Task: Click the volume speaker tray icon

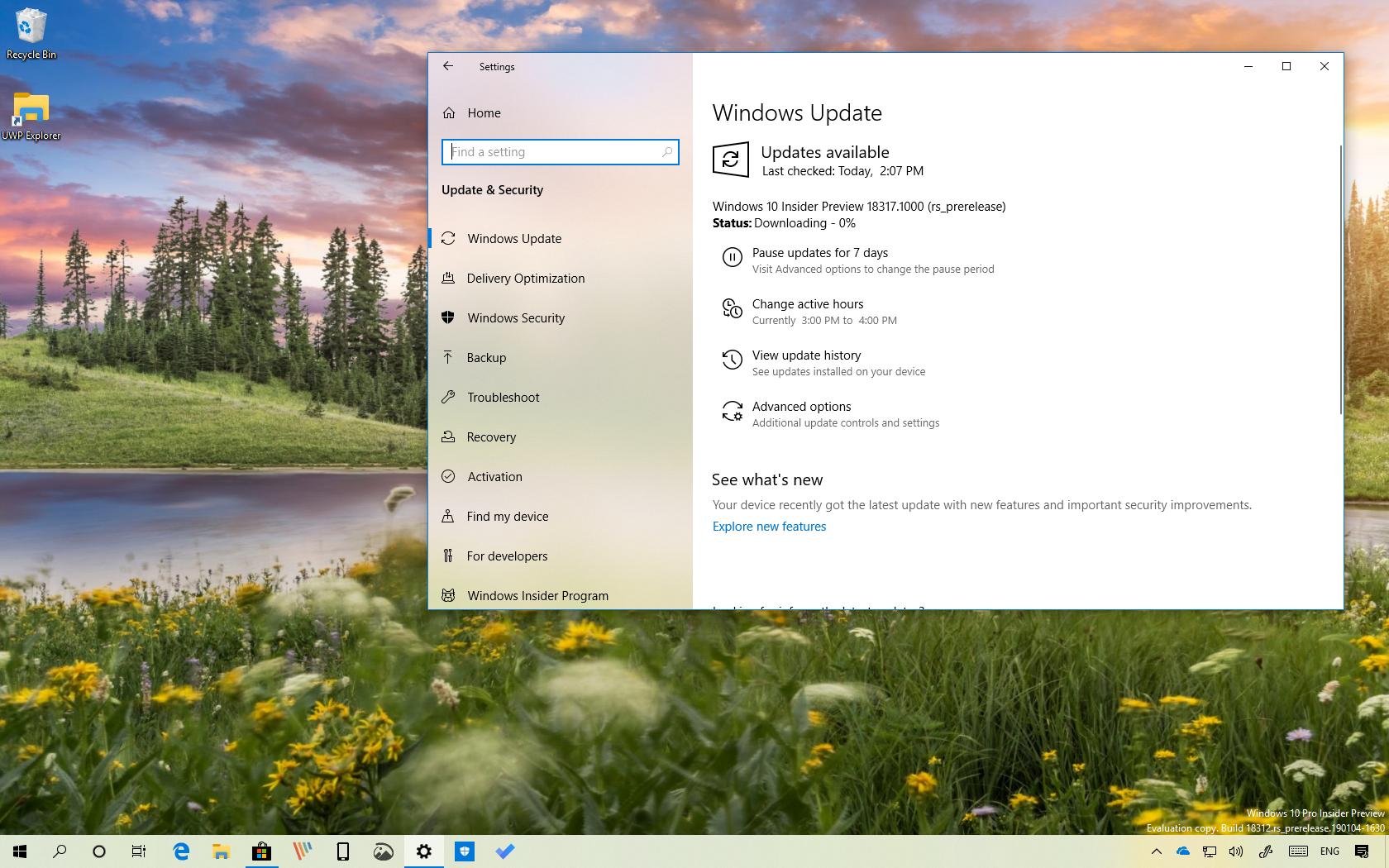Action: 1236,851
